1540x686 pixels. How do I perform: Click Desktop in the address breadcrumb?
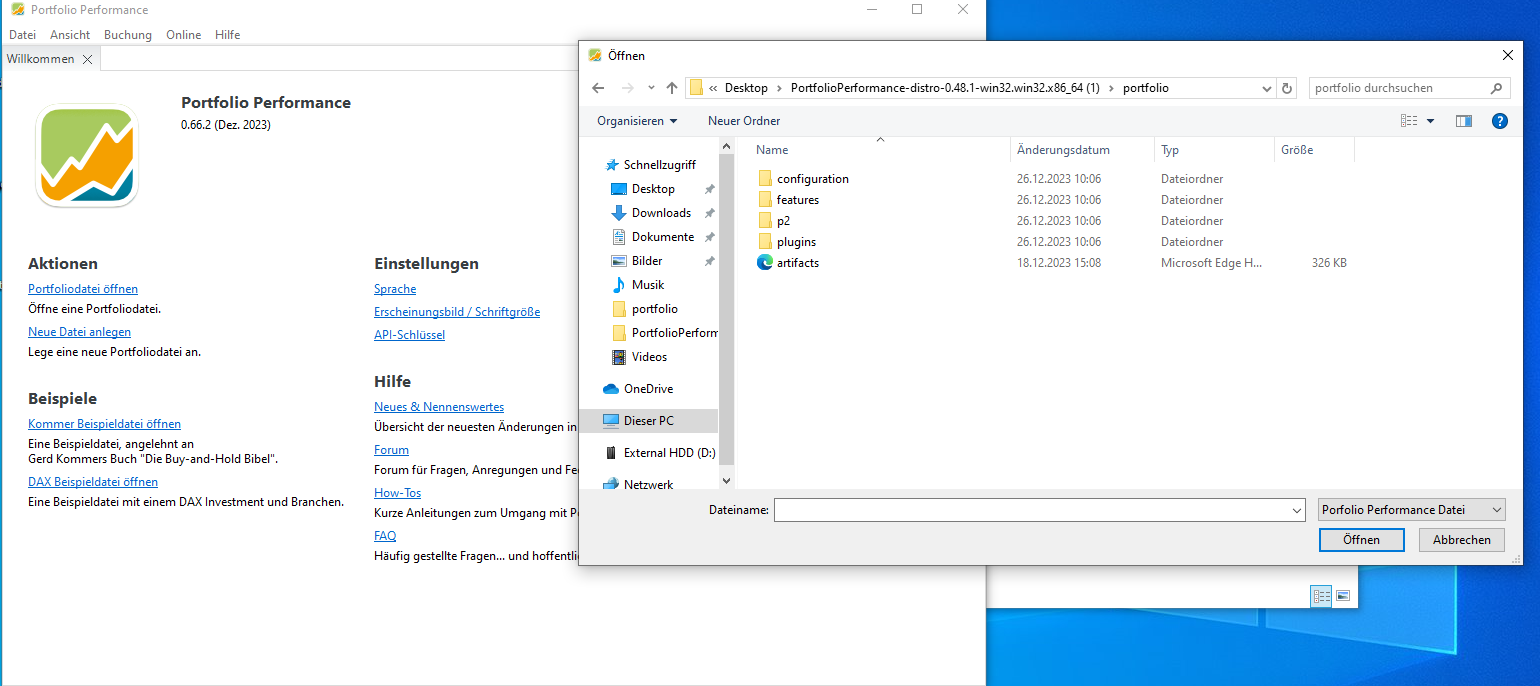coord(746,88)
